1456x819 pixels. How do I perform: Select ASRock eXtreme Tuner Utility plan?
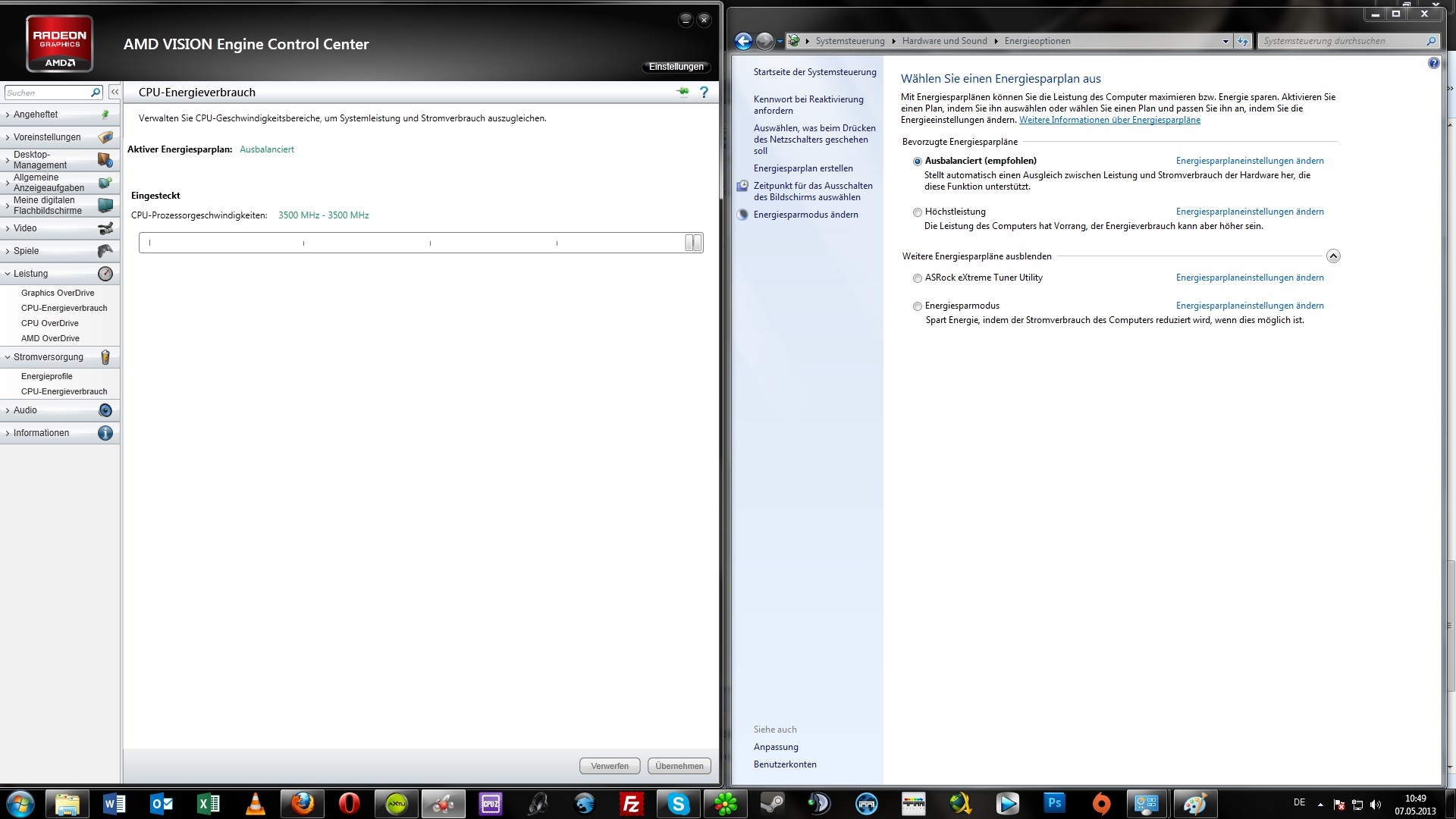[x=918, y=278]
